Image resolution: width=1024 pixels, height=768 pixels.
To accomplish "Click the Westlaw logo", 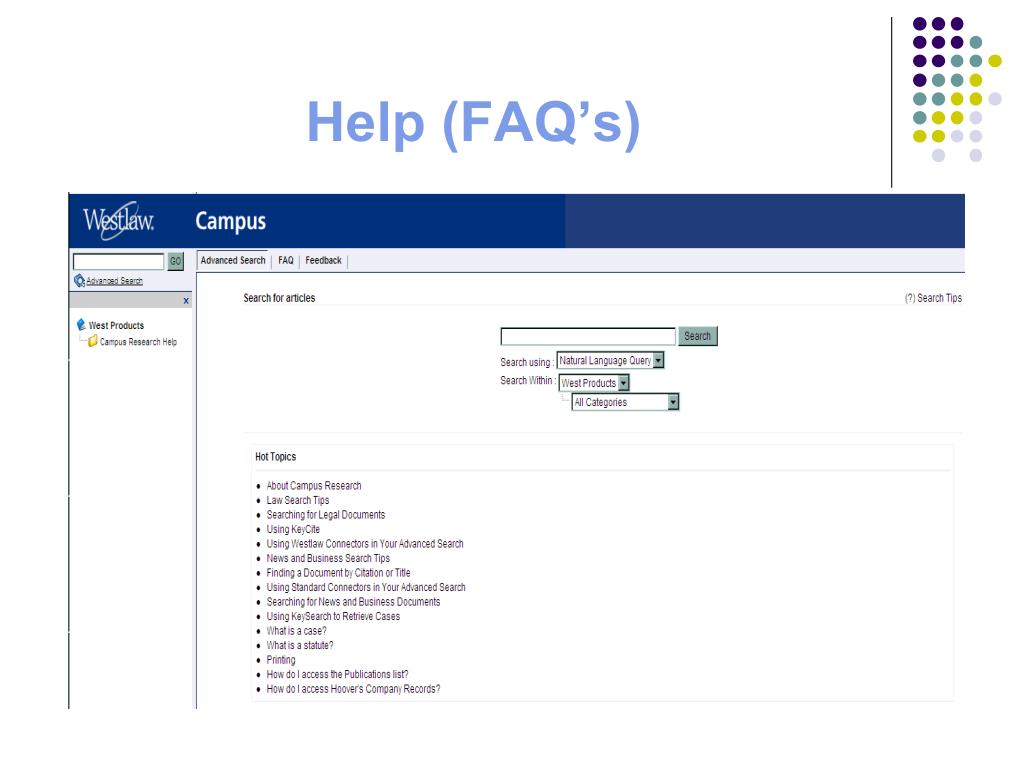I will click(x=118, y=221).
